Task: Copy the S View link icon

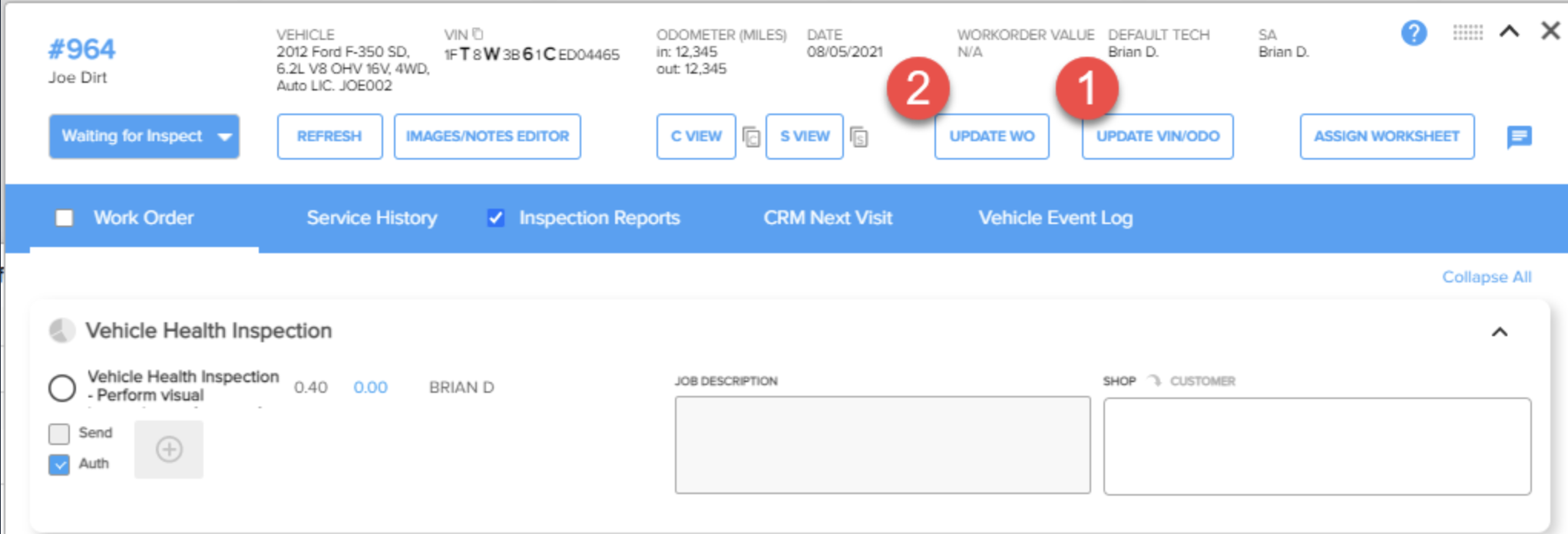Action: click(x=859, y=137)
